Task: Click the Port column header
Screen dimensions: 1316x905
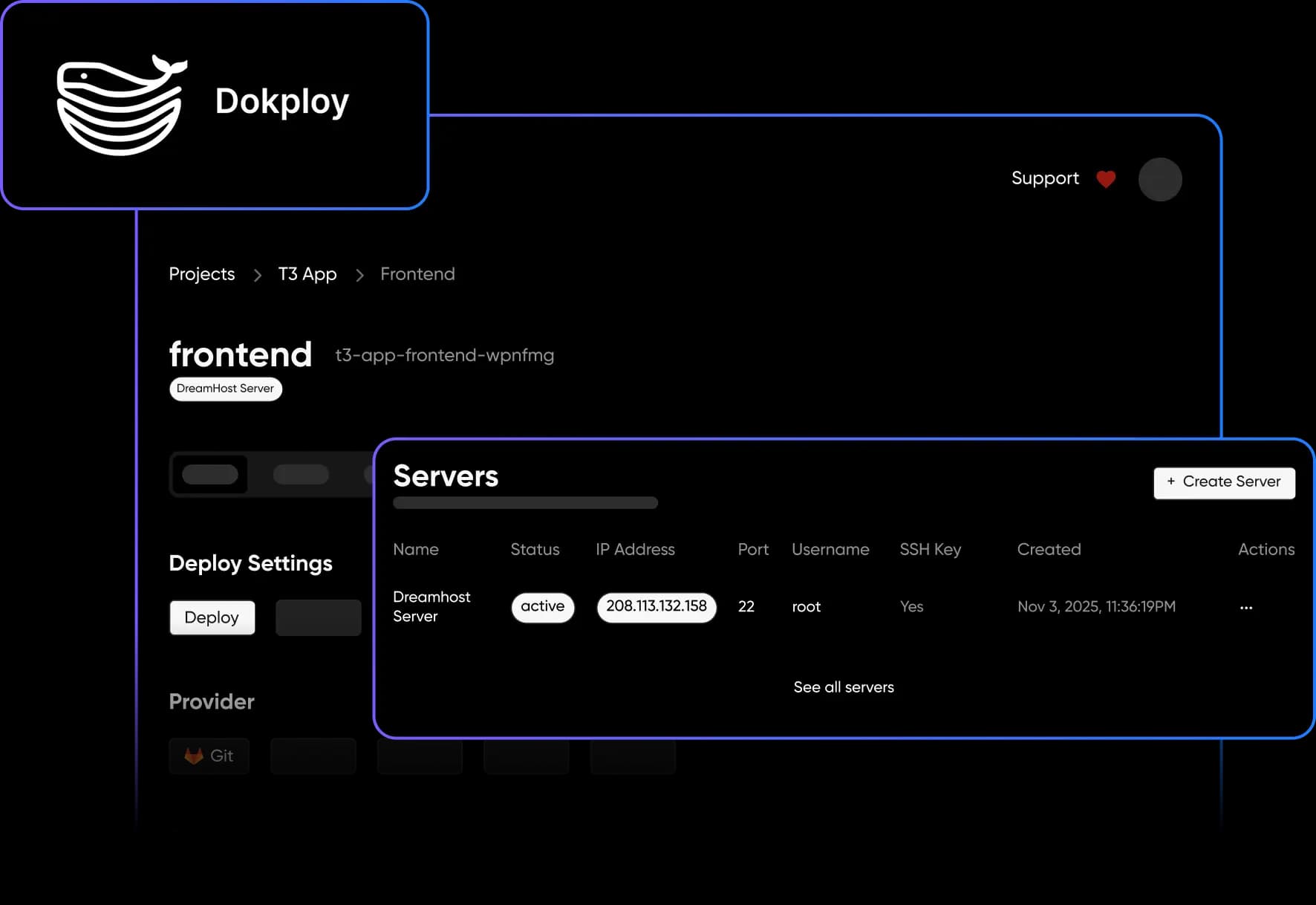Action: point(753,549)
